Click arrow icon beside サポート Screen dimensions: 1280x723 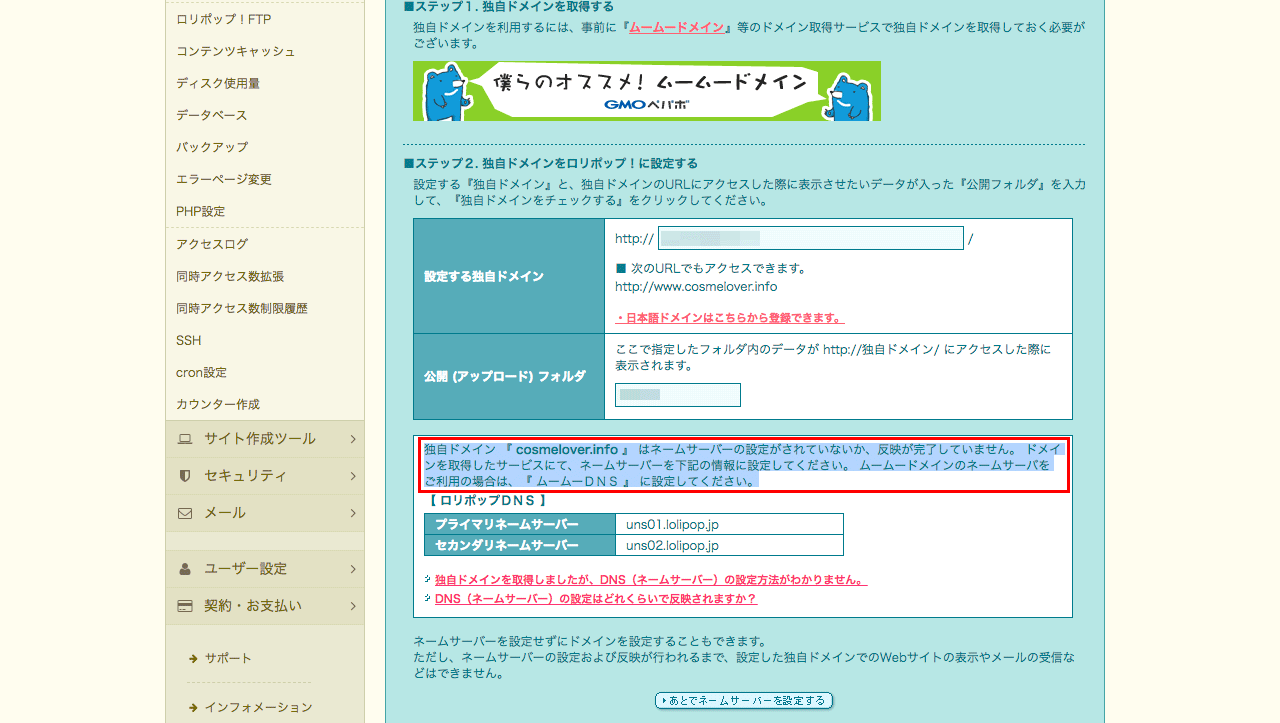point(193,658)
